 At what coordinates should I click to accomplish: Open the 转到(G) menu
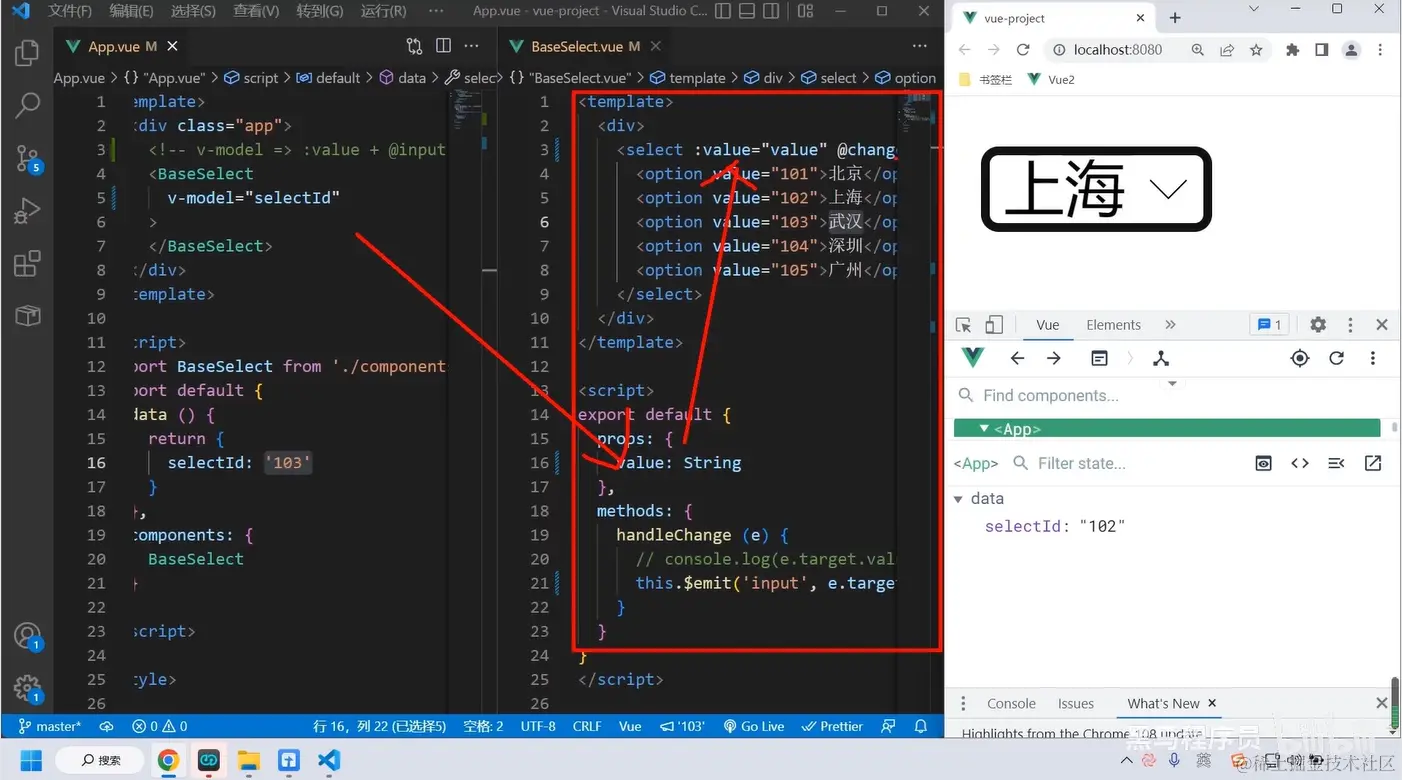(320, 11)
